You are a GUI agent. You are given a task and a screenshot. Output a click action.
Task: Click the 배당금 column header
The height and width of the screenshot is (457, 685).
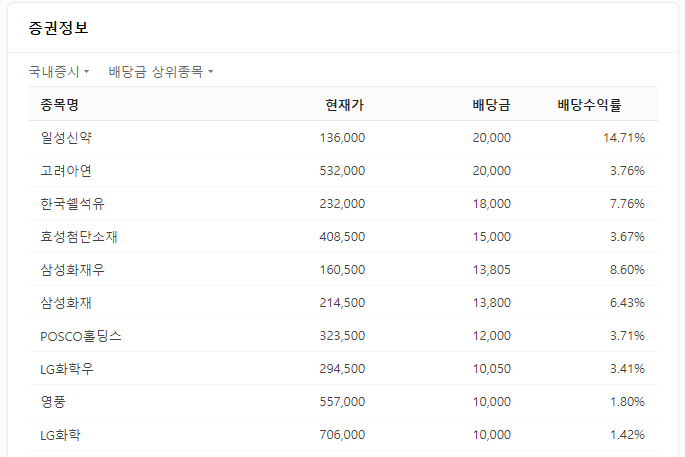point(491,105)
